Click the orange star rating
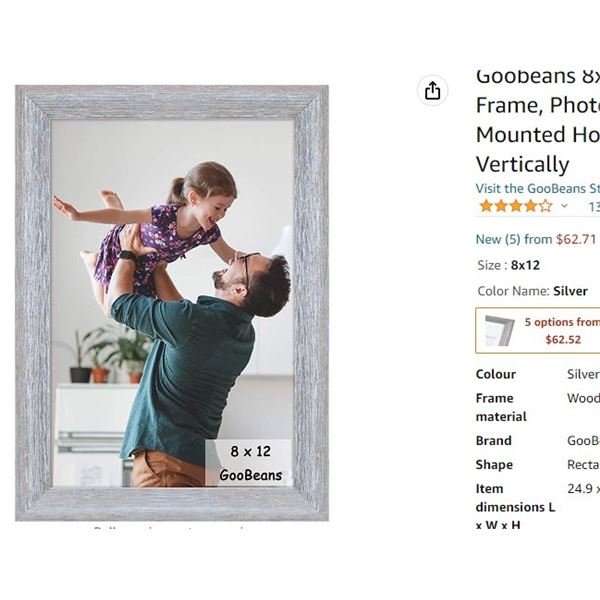Viewport: 600px width, 600px height. coord(516,206)
